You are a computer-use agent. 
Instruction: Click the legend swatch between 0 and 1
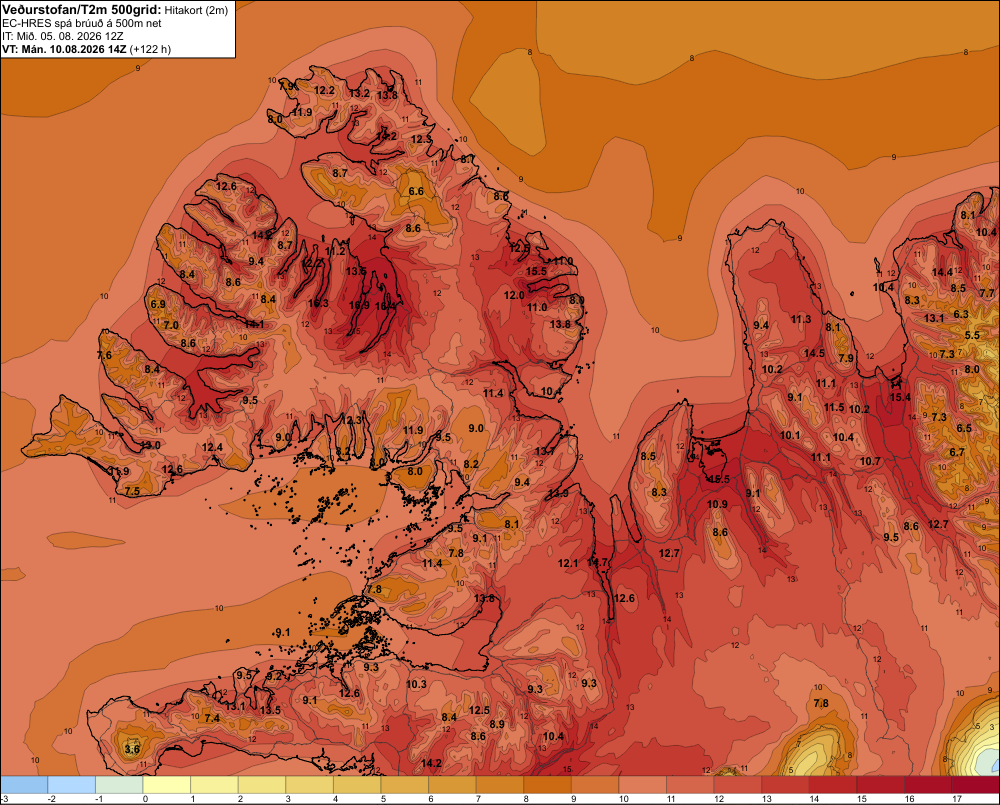point(166,785)
